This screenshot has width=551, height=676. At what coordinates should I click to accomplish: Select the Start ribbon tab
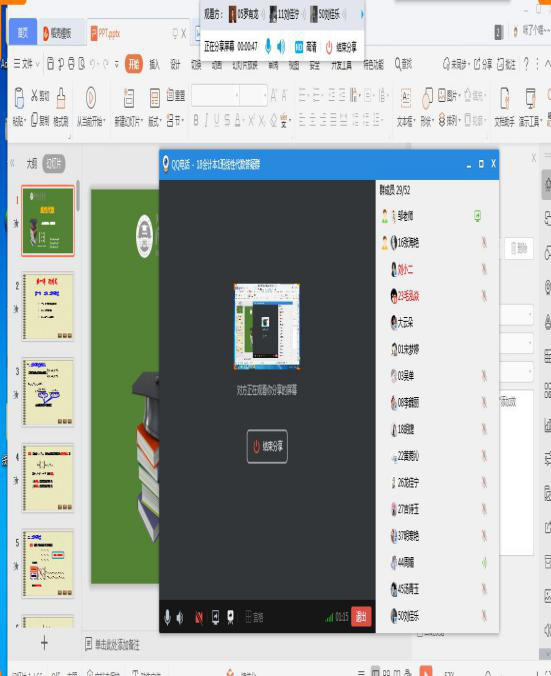coord(134,64)
